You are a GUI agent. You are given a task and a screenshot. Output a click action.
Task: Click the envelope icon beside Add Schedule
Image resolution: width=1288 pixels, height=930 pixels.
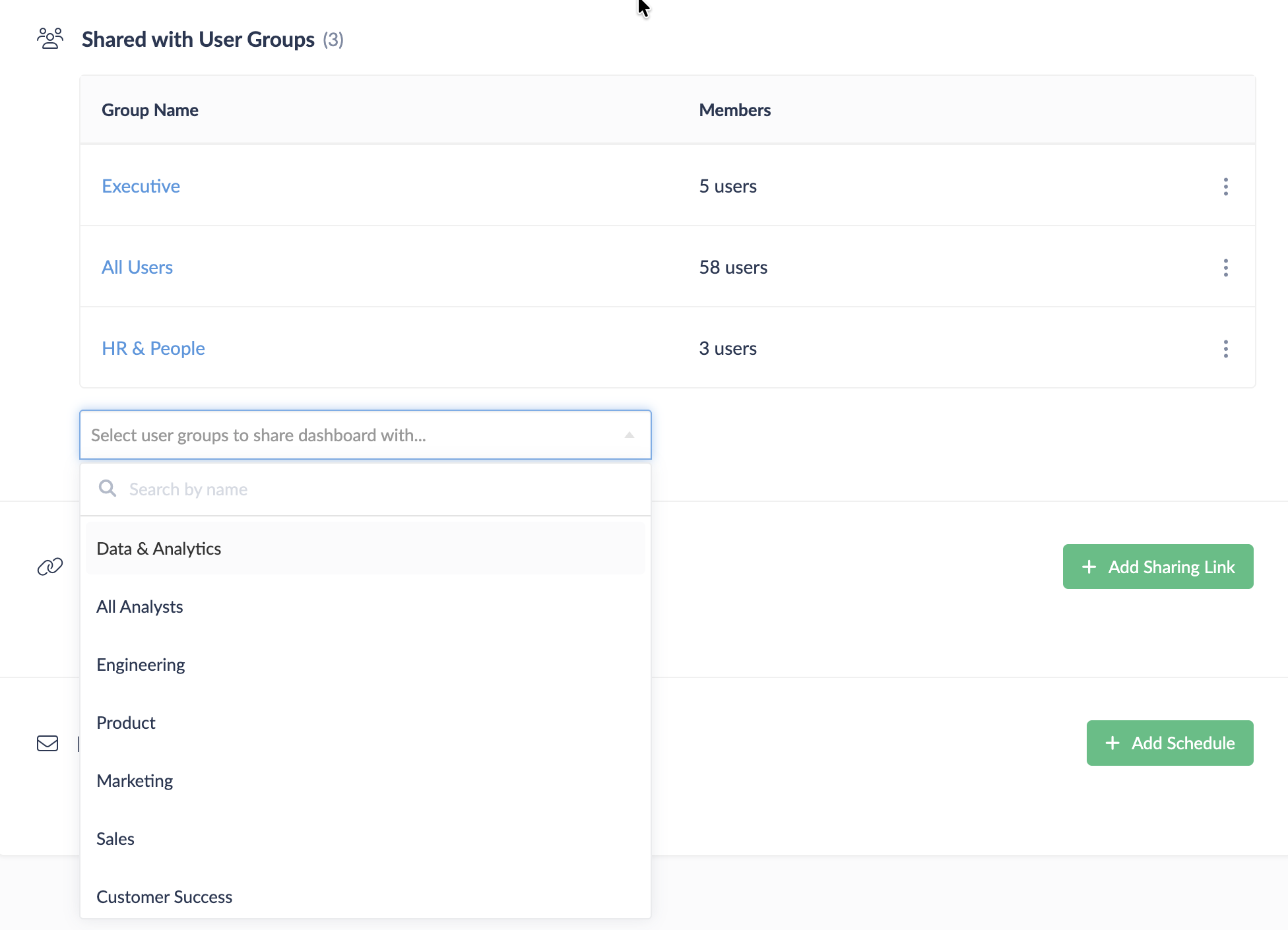pos(48,743)
